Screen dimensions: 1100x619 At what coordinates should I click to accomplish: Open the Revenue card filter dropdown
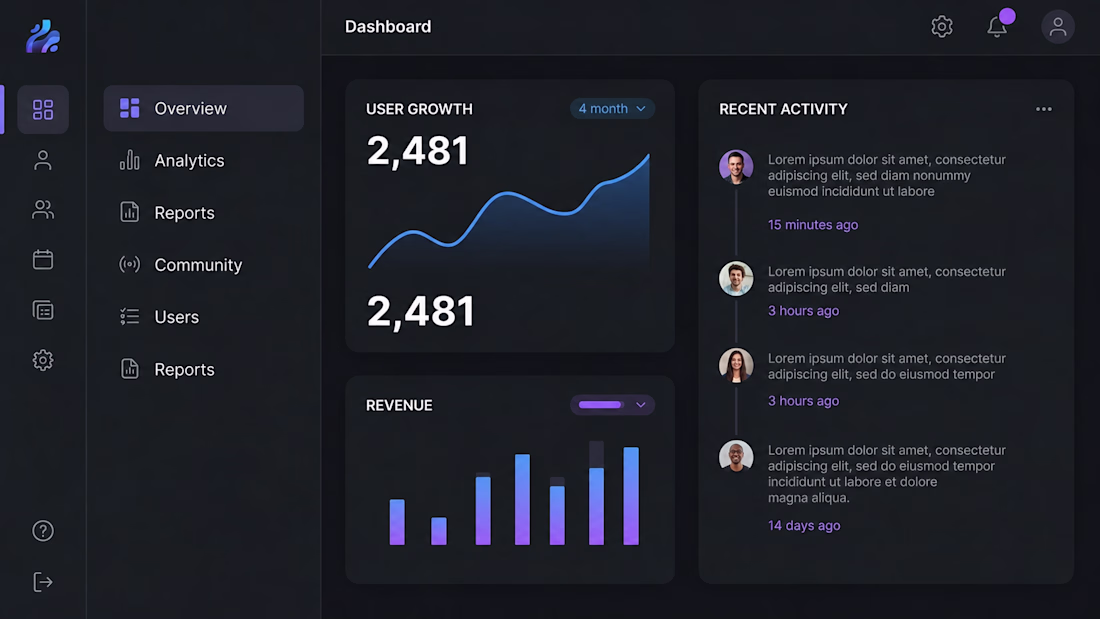[x=612, y=405]
